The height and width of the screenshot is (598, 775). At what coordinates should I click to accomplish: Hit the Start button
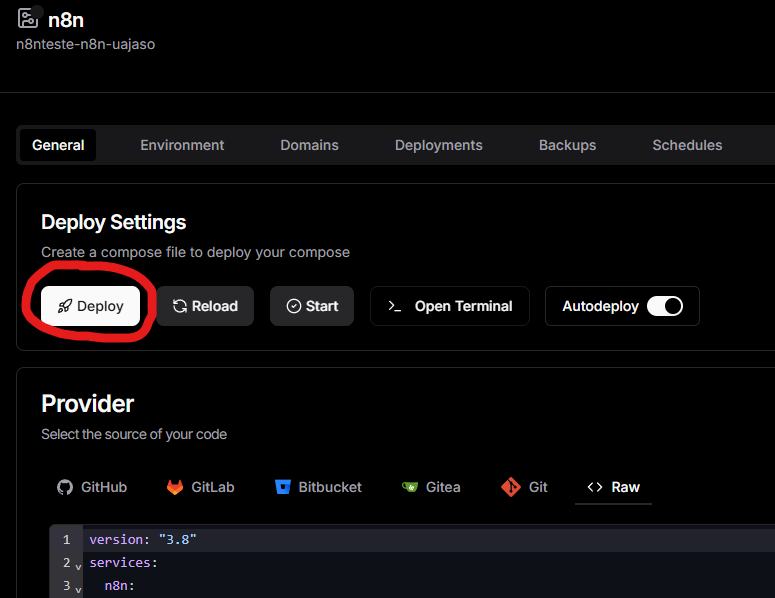click(x=312, y=306)
